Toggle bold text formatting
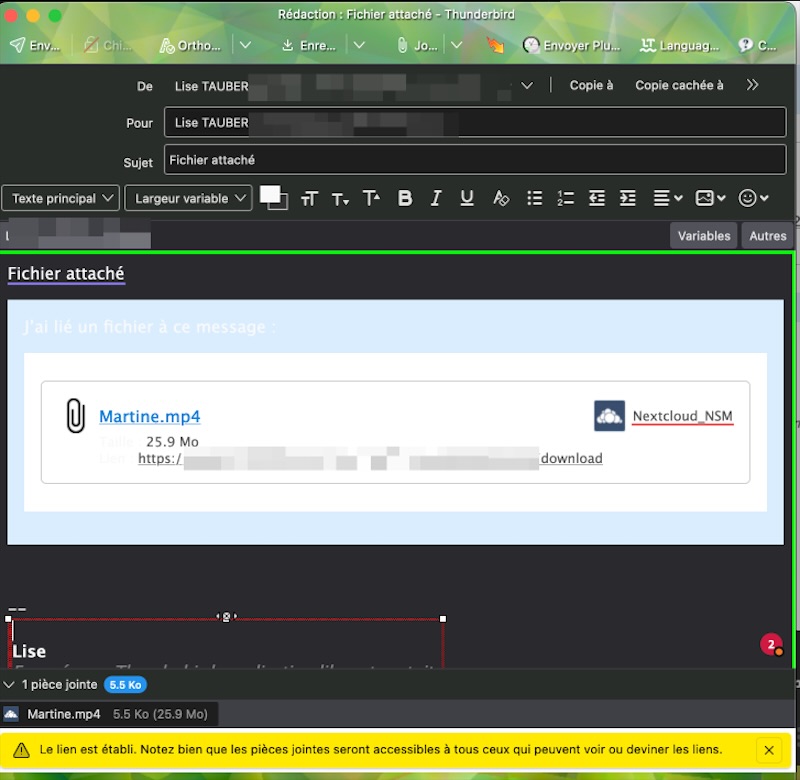 coord(405,198)
